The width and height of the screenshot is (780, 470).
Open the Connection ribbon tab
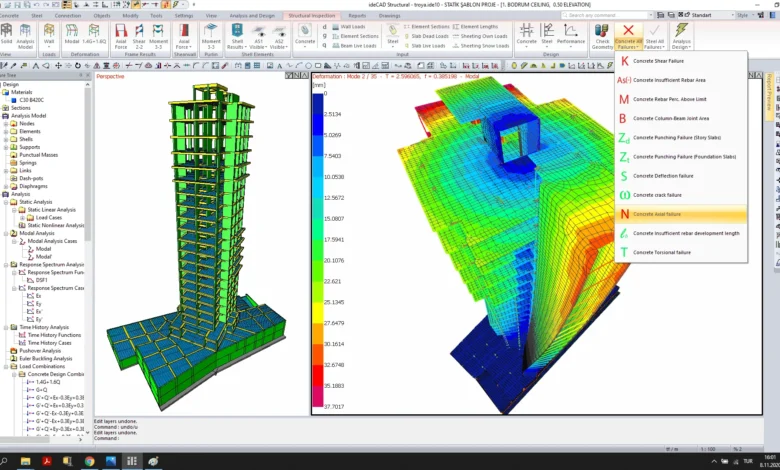68,16
